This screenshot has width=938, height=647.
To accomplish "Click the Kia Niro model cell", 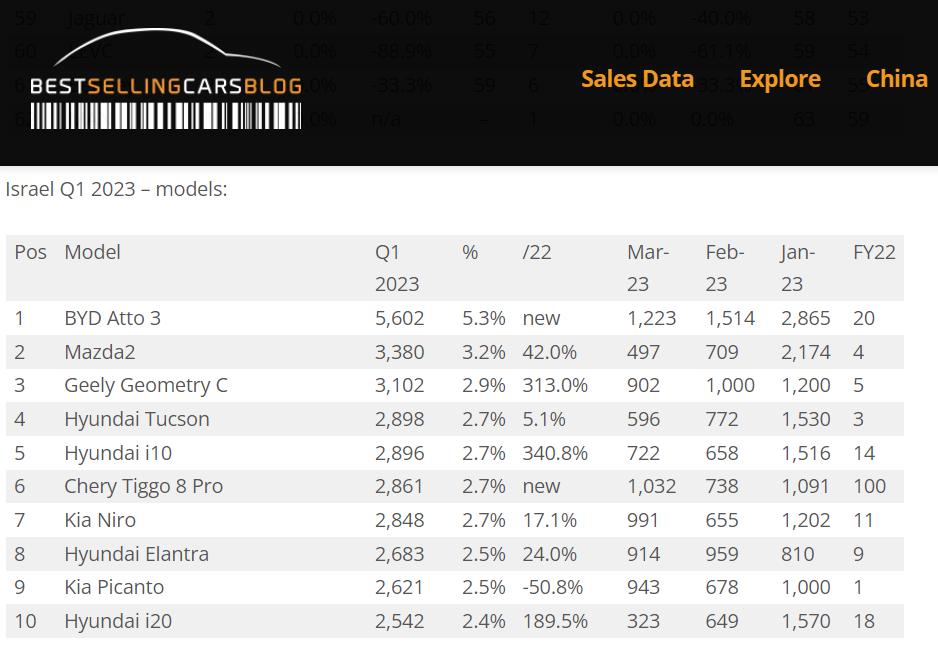I will tap(100, 520).
